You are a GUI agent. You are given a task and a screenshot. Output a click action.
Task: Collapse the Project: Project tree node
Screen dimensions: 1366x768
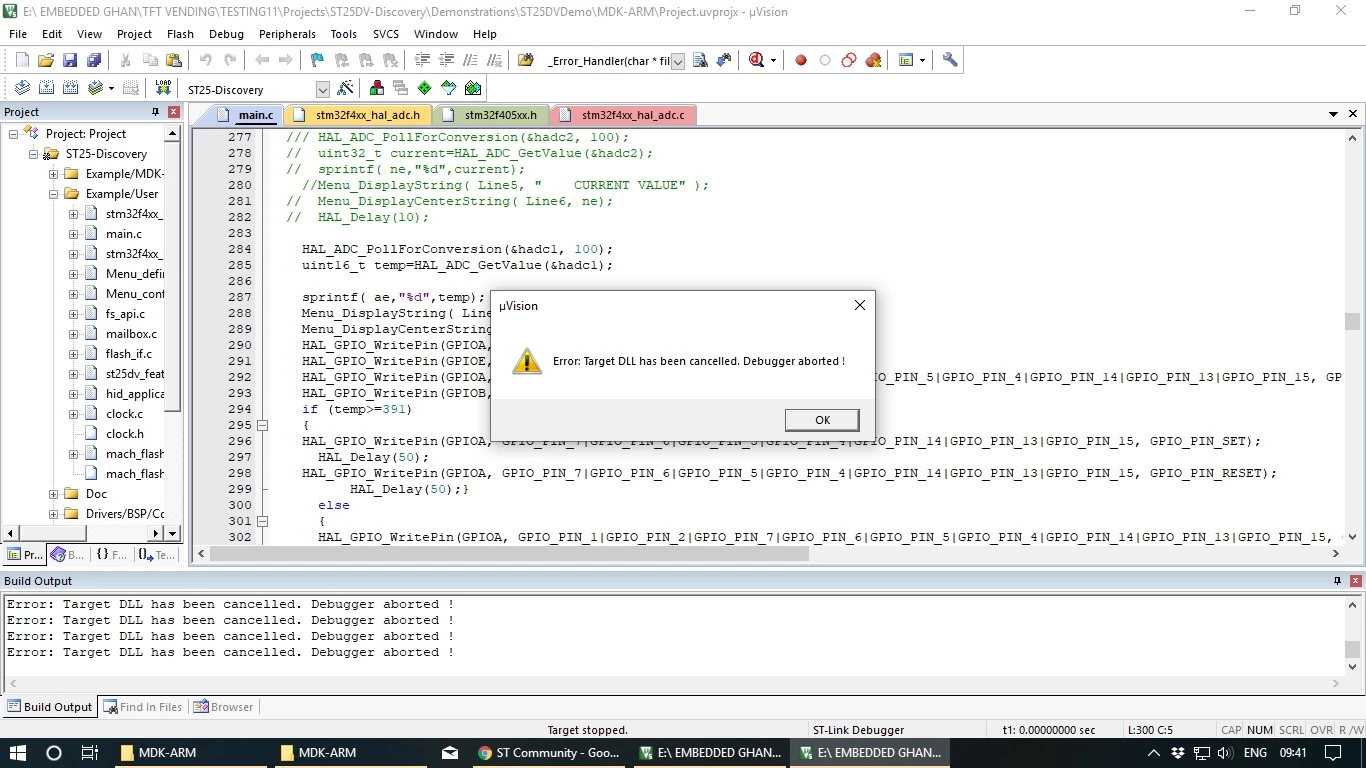14,134
